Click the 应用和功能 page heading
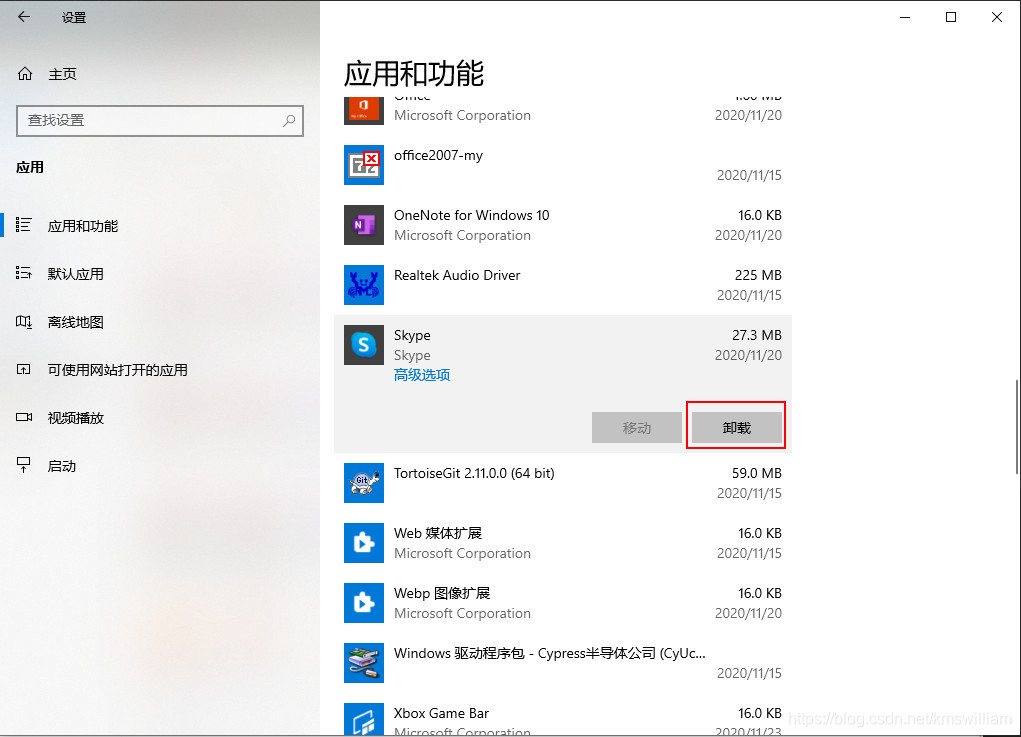Viewport: 1021px width, 737px height. tap(414, 74)
